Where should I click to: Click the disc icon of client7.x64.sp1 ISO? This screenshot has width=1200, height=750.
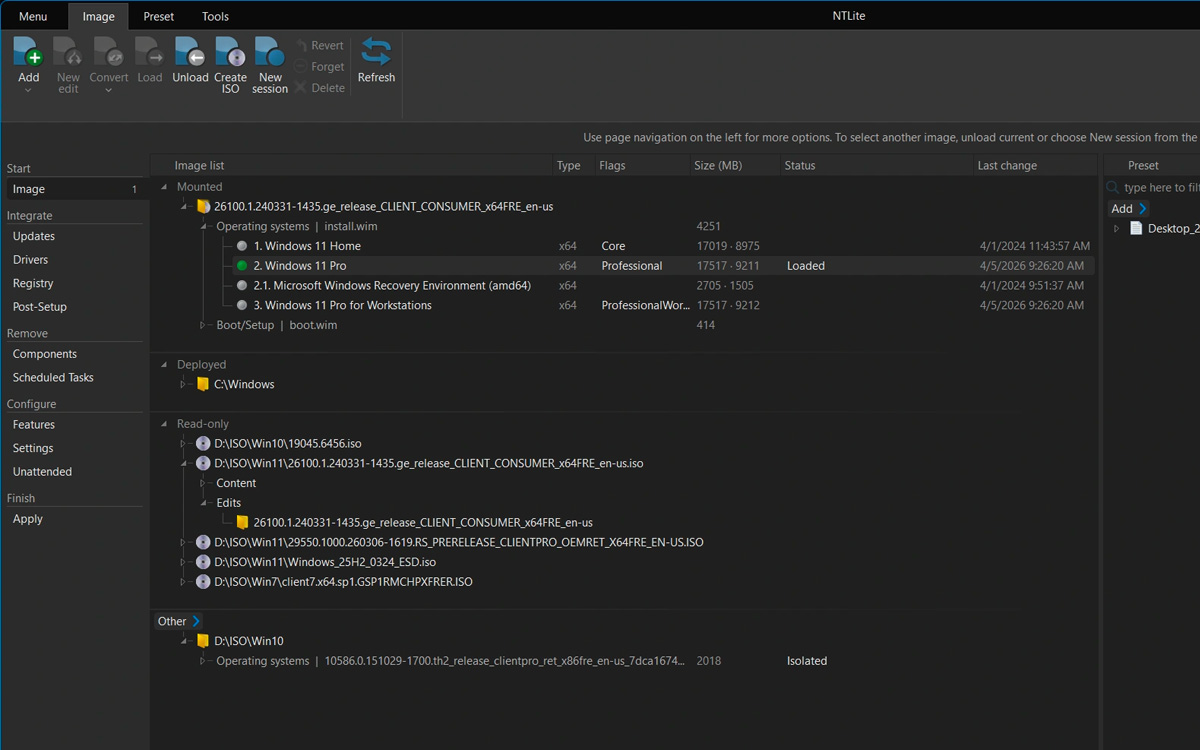(203, 581)
